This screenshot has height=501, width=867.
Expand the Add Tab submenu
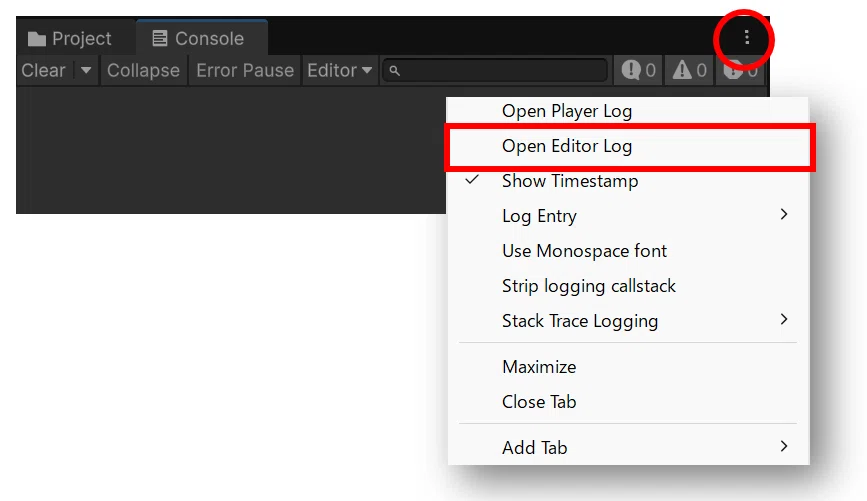tap(628, 447)
